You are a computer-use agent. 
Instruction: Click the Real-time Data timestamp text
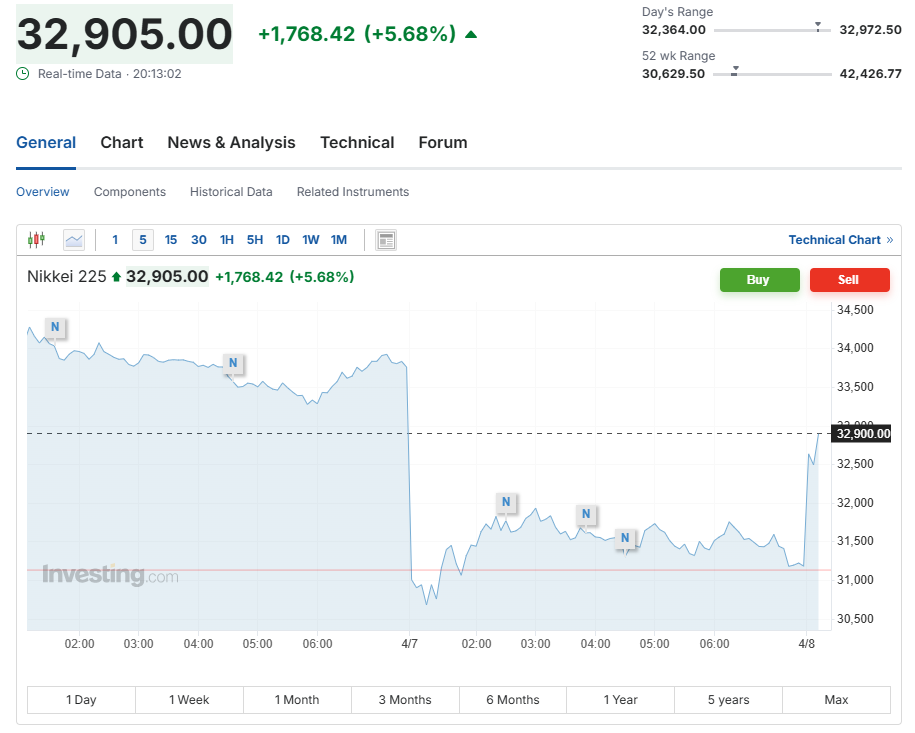click(x=110, y=74)
